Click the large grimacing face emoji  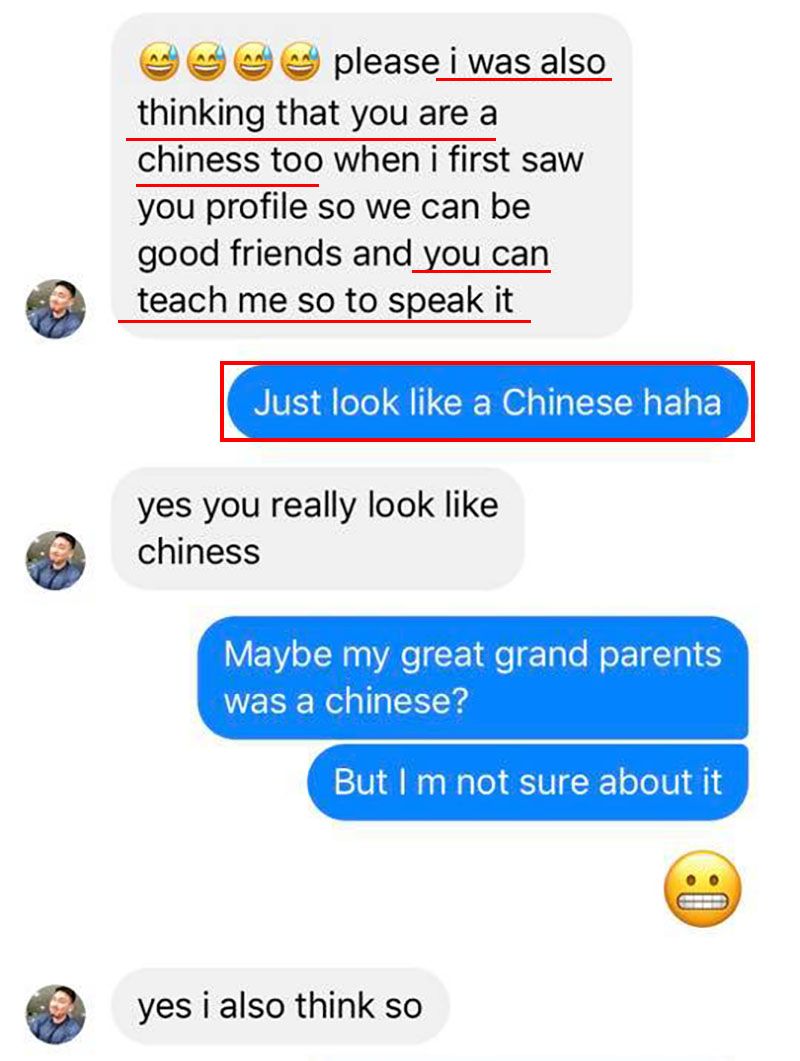coord(703,888)
